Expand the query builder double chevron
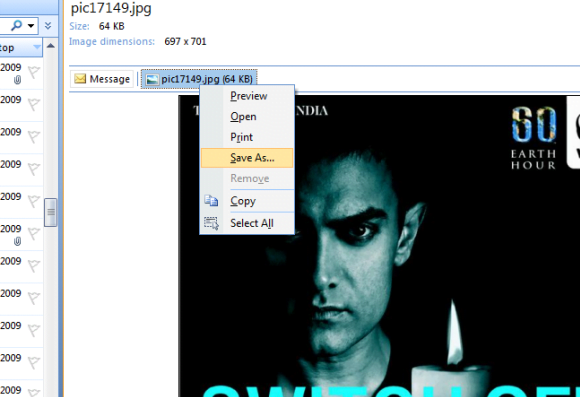This screenshot has width=580, height=397. click(48, 26)
